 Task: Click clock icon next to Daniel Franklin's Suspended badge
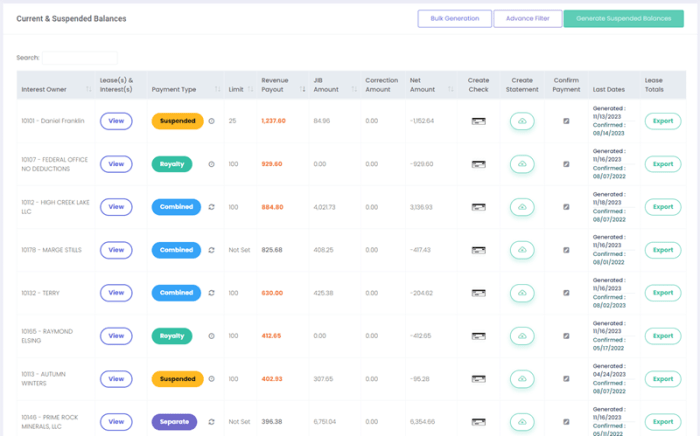(211, 121)
